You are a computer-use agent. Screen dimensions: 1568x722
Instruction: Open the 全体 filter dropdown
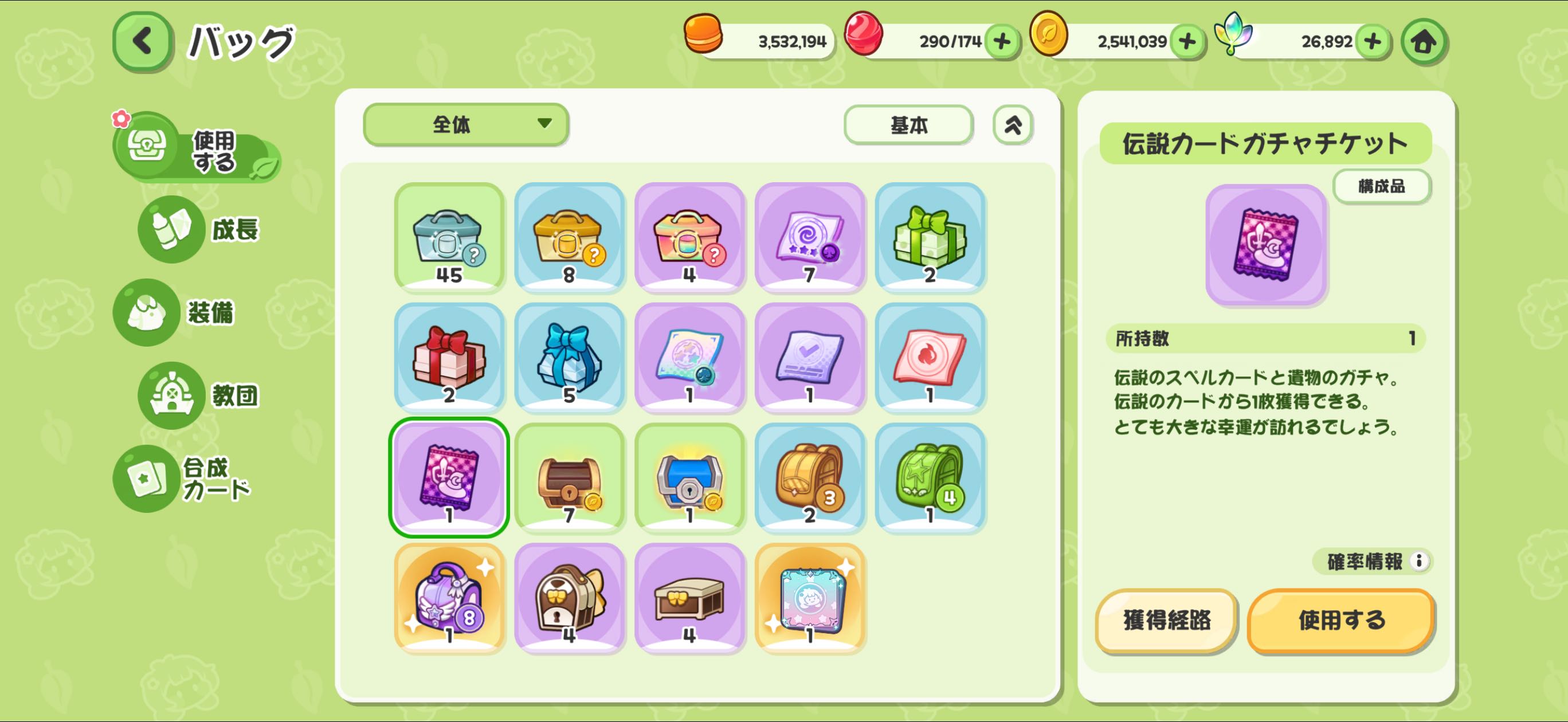tap(466, 124)
